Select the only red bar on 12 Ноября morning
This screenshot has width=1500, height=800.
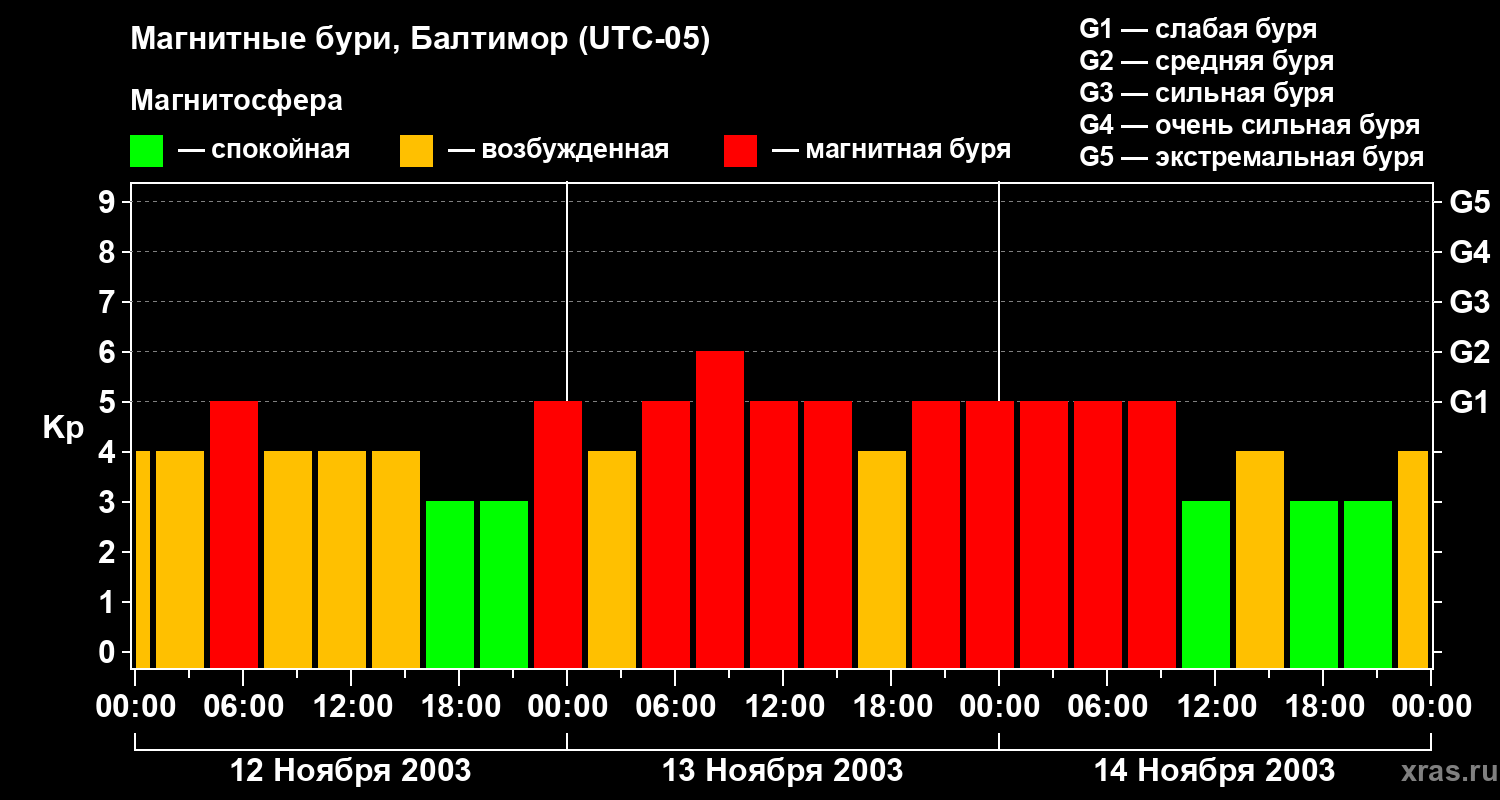[x=234, y=534]
